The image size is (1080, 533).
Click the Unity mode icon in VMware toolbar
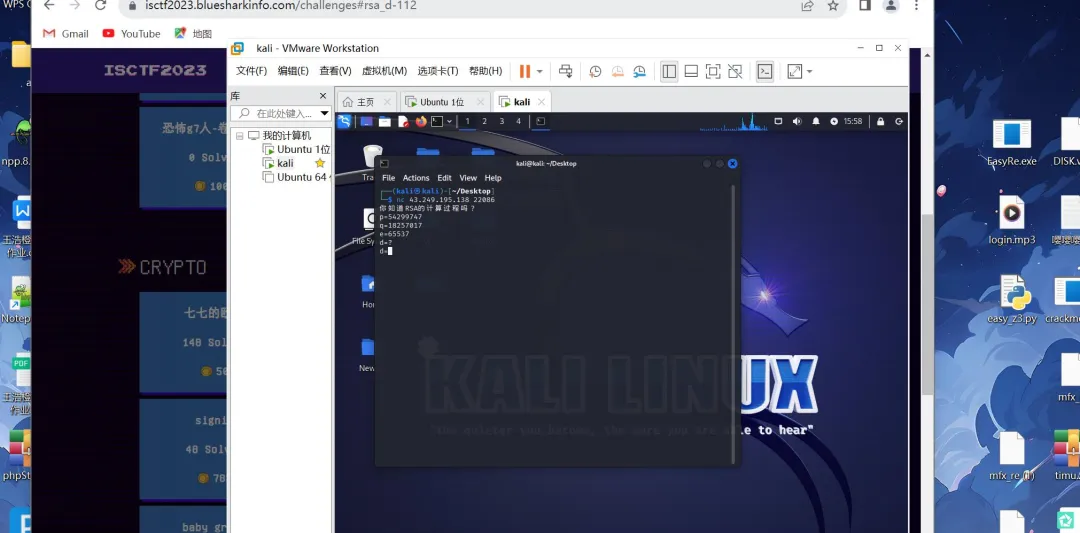coord(735,72)
